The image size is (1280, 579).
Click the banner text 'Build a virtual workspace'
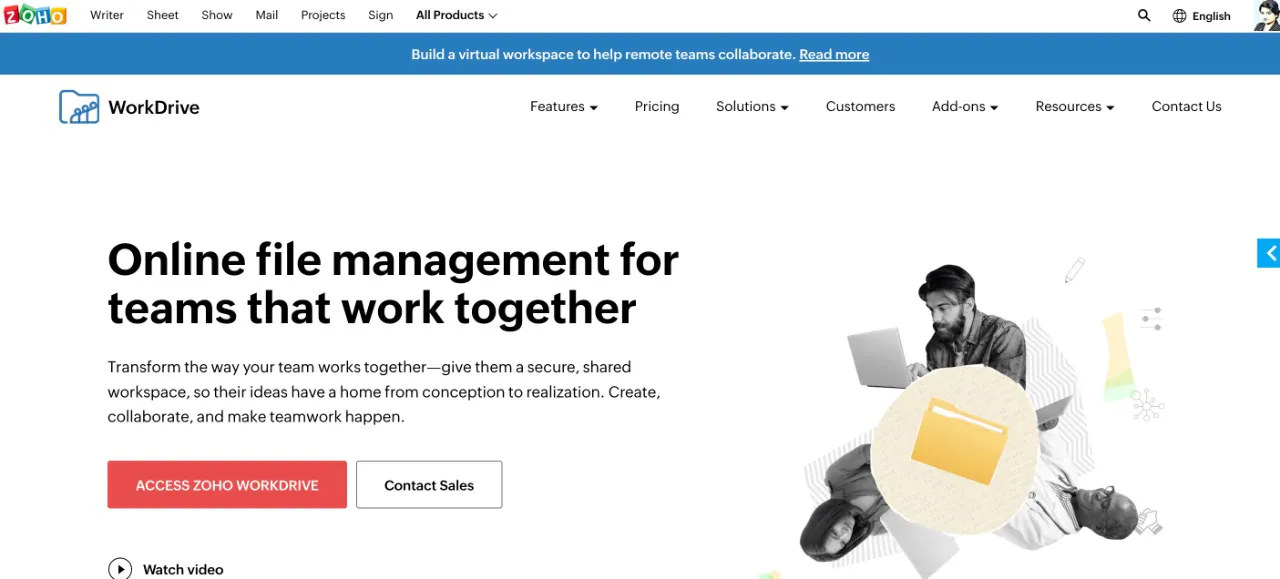pyautogui.click(x=491, y=54)
